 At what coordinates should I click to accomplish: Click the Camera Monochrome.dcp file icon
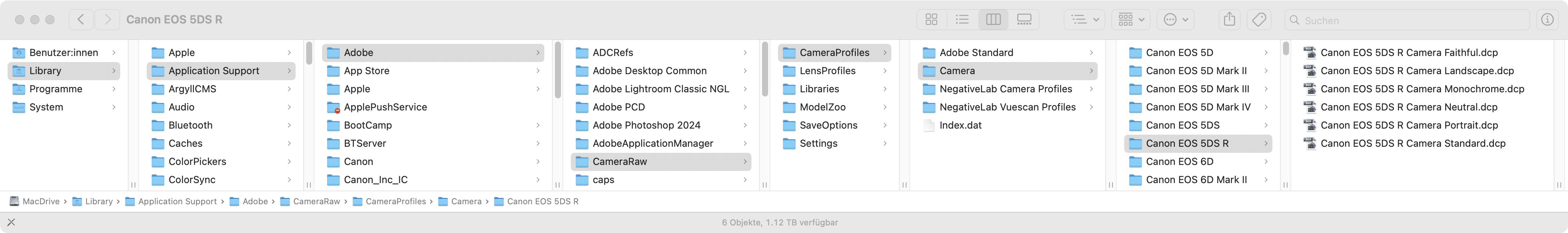[x=1309, y=89]
